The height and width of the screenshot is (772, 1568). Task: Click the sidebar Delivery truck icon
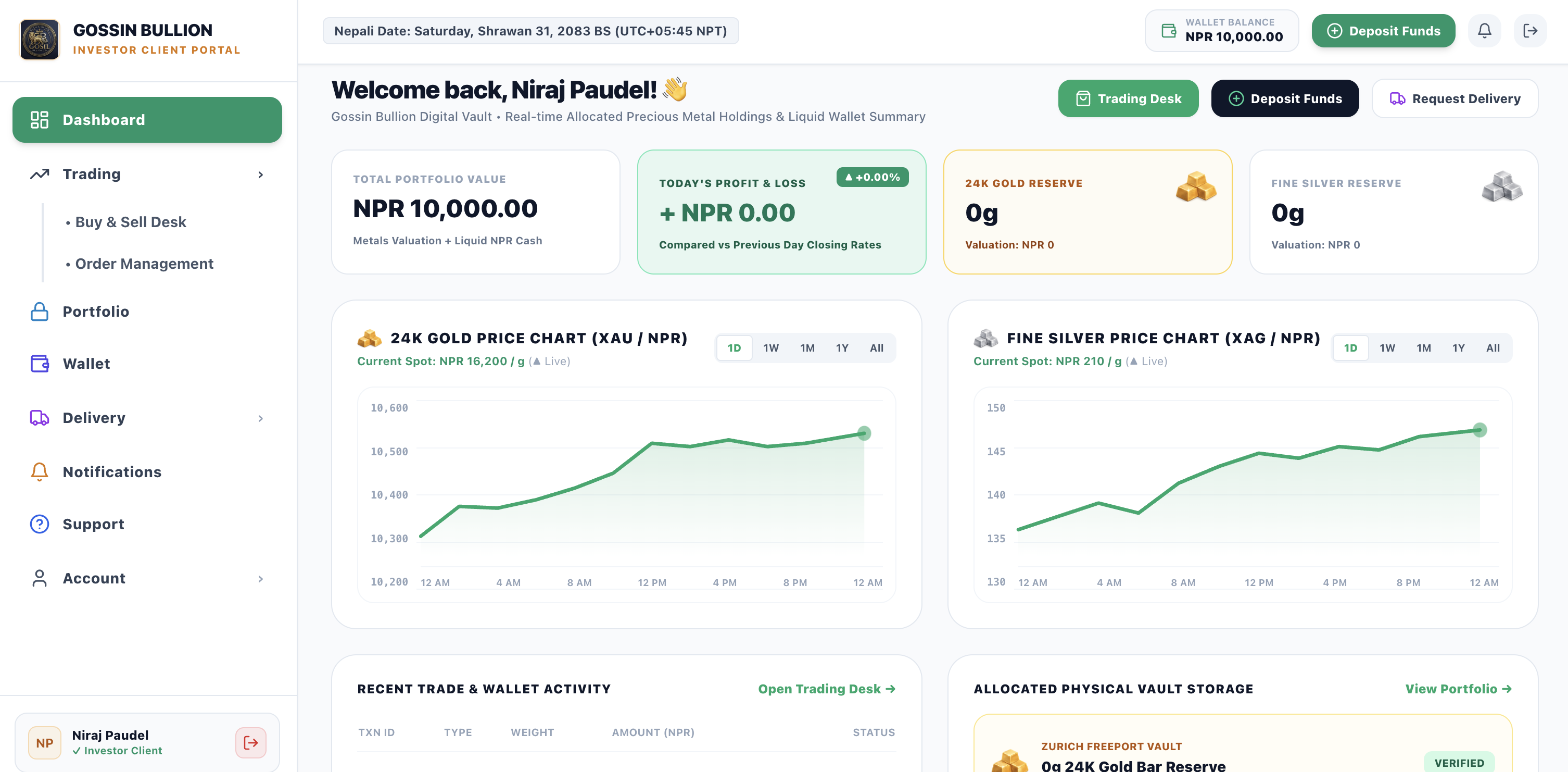pyautogui.click(x=40, y=418)
